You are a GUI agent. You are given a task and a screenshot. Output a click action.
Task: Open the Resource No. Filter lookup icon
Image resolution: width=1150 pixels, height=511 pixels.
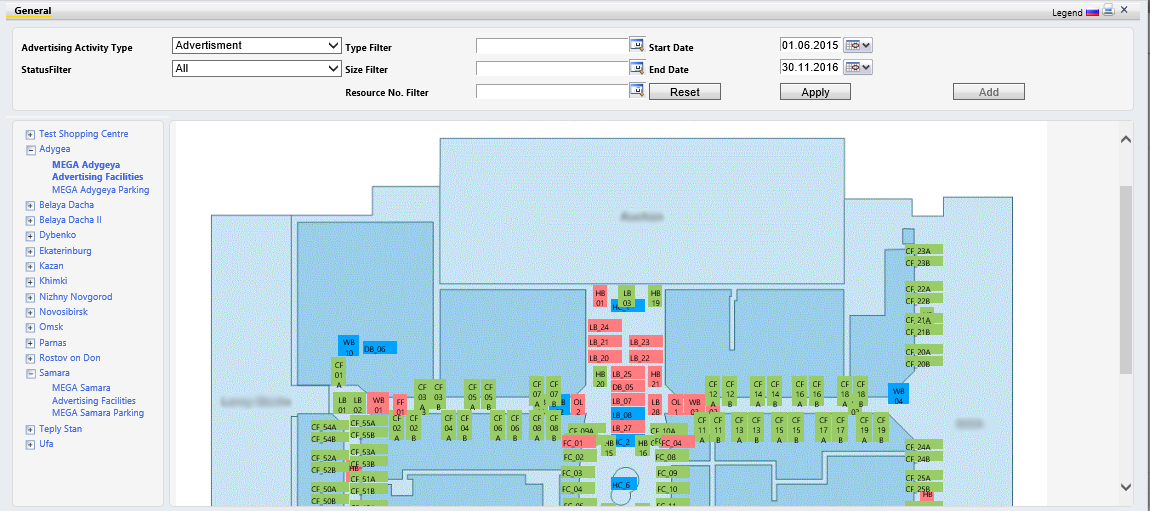pyautogui.click(x=636, y=91)
